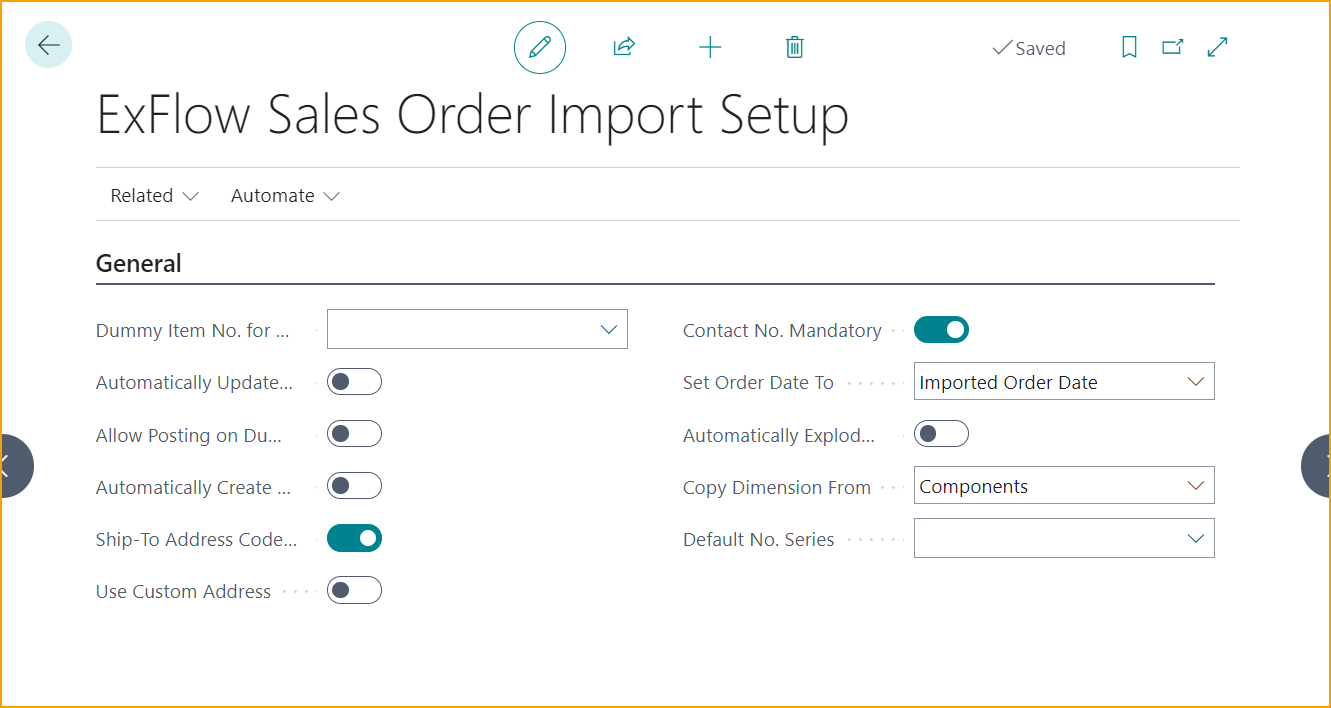Image resolution: width=1331 pixels, height=708 pixels.
Task: Click the Edit pencil icon
Action: [540, 47]
